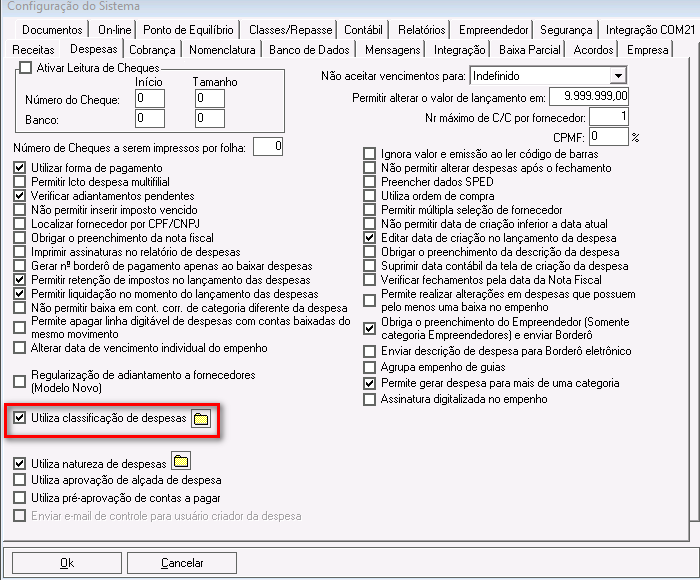Toggle Gerar nº borderô de pagamento checkbox

click(x=20, y=266)
